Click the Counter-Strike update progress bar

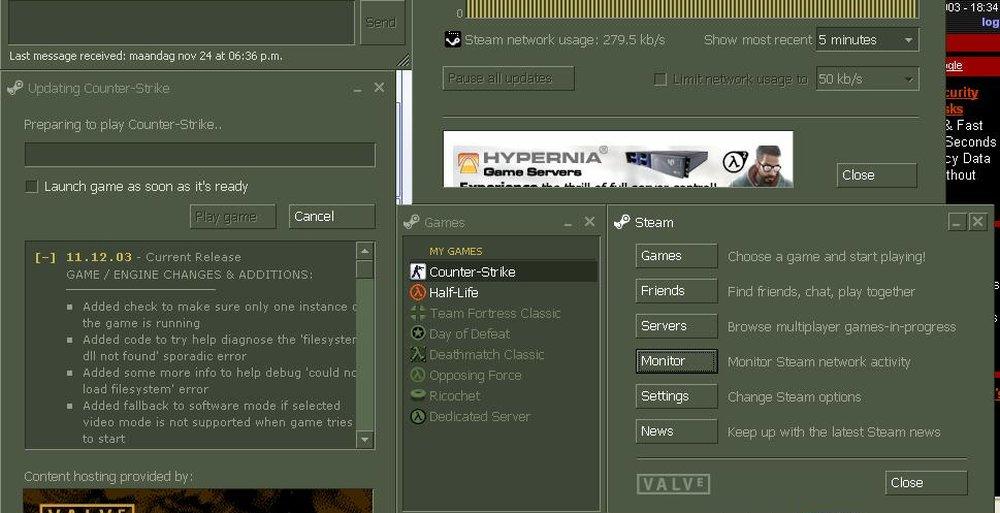[200, 155]
